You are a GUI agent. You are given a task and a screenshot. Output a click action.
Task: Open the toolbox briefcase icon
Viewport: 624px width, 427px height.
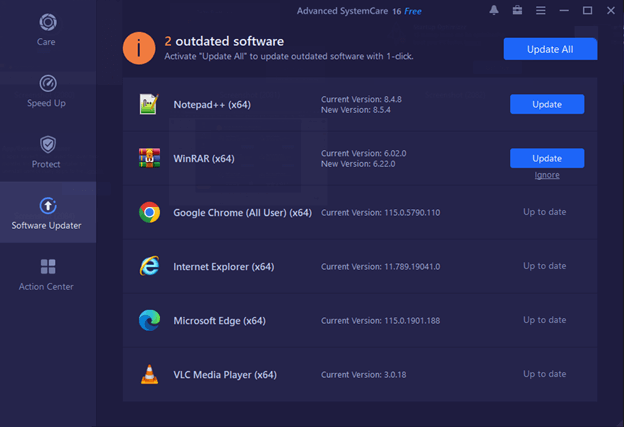[517, 11]
